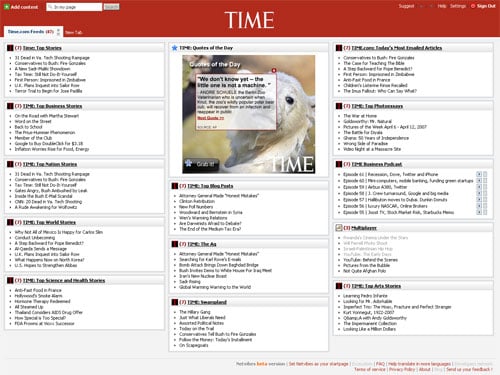
Task: Open "Woodward and Bernstein in Syria" post
Action: point(211,212)
